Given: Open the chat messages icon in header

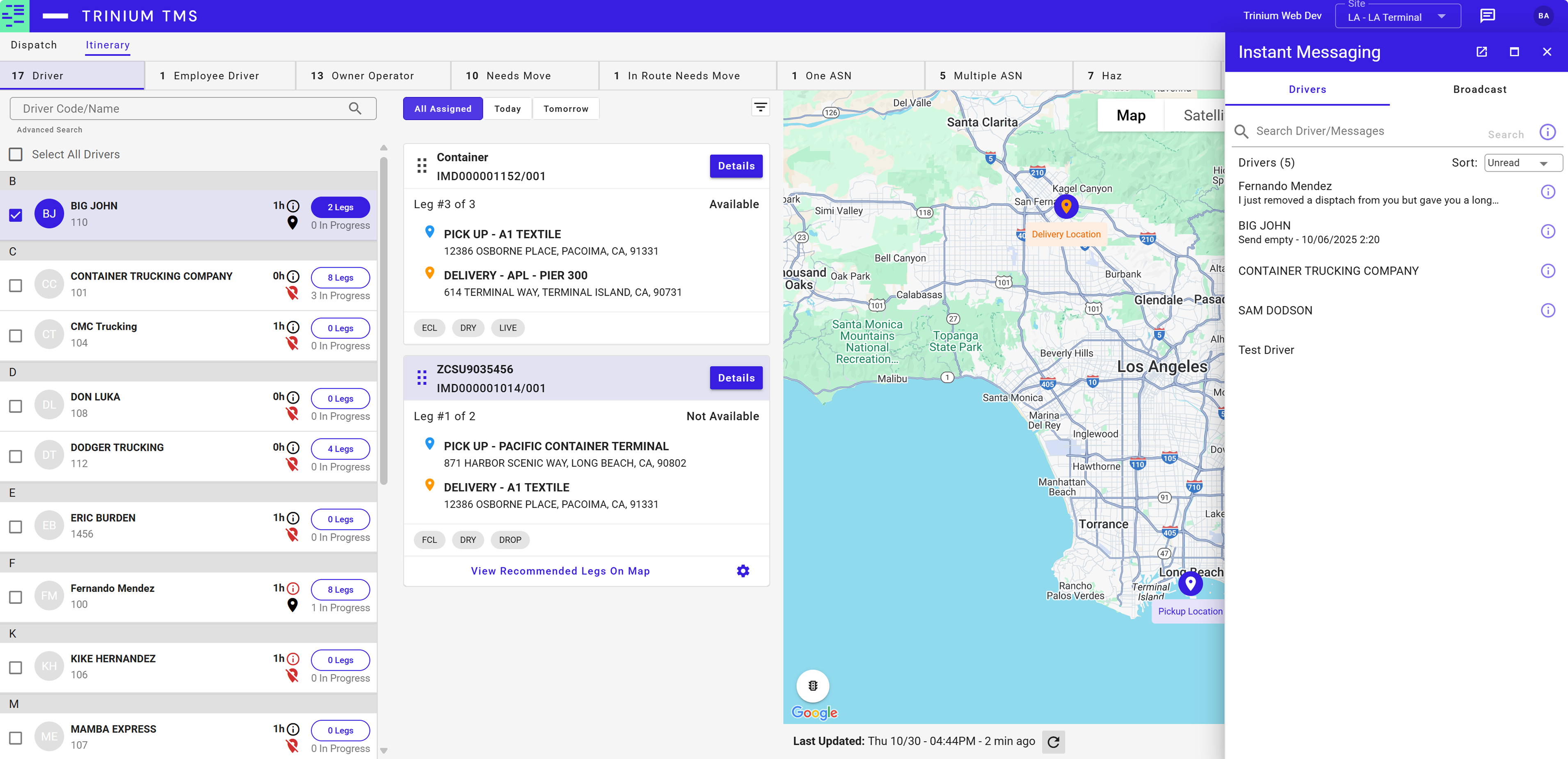Looking at the screenshot, I should (1487, 16).
